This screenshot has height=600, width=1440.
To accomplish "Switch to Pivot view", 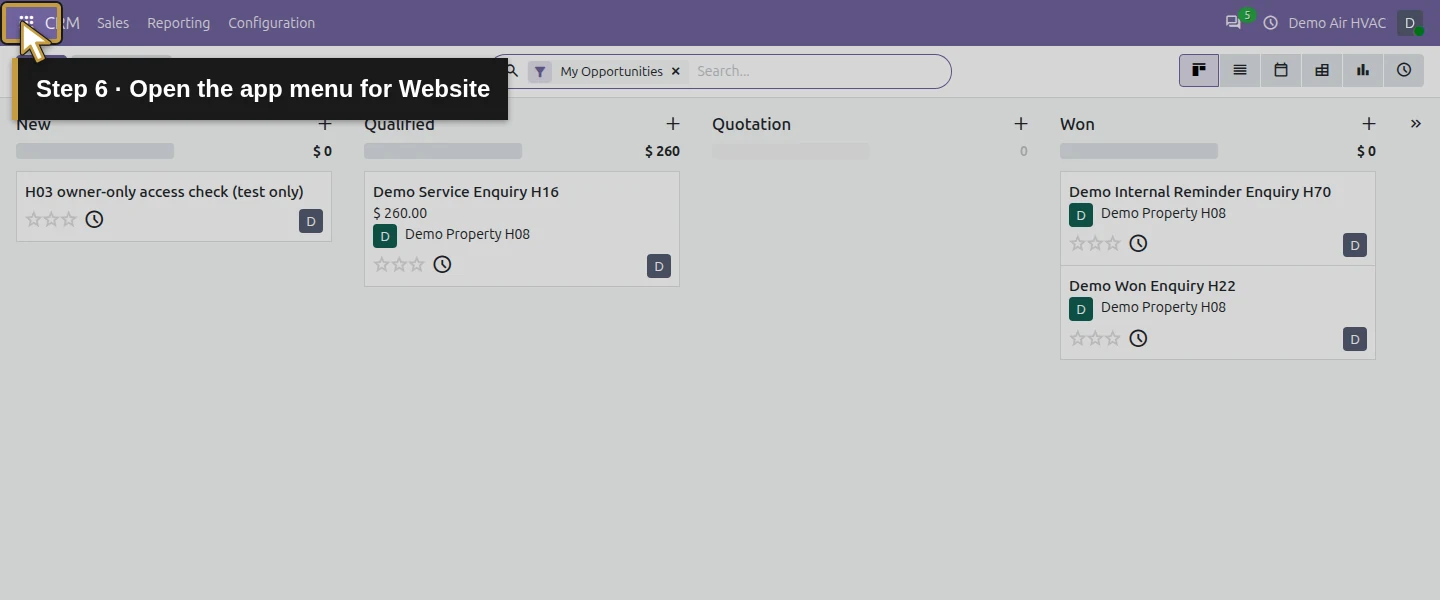I will pos(1322,70).
